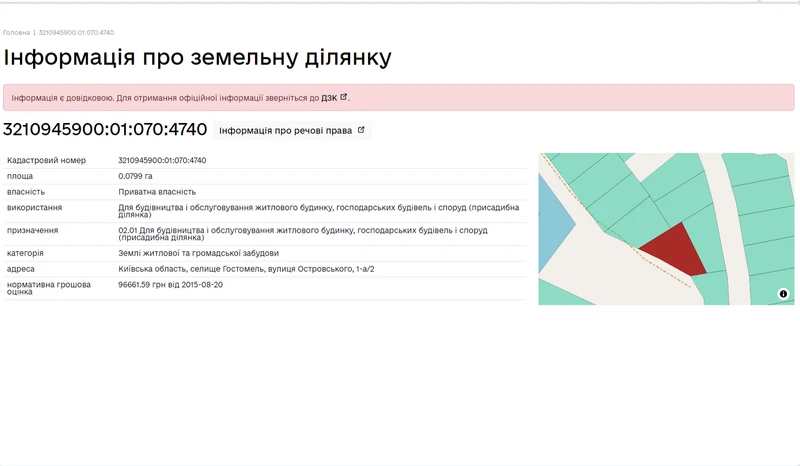Click the використання label
Screen dimensions: 800x466
[x=34, y=208]
